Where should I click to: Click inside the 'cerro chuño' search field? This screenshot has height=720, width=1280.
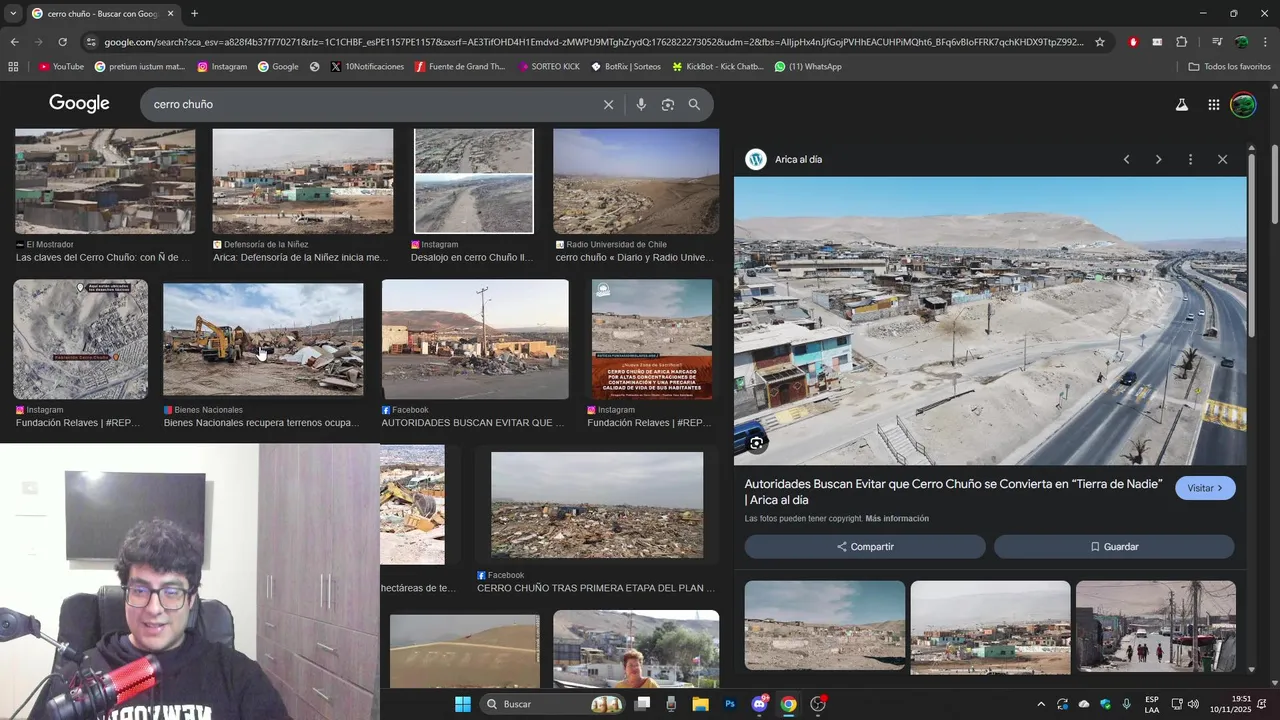[x=370, y=105]
